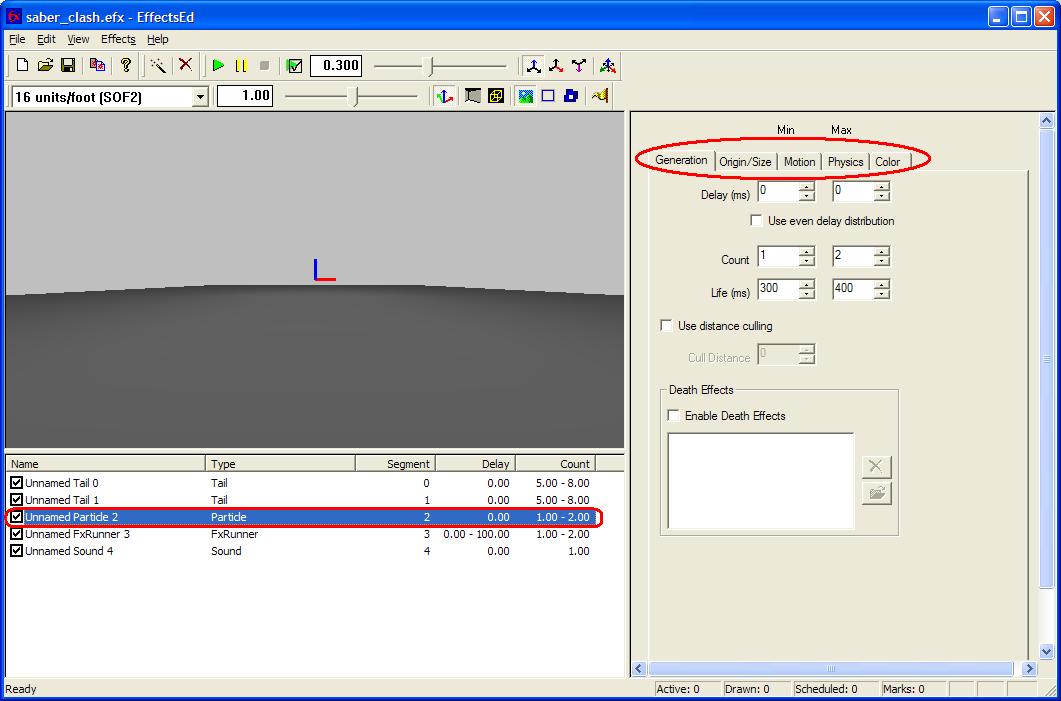The image size is (1061, 701).
Task: Sort list by Delay column header
Action: click(x=476, y=463)
